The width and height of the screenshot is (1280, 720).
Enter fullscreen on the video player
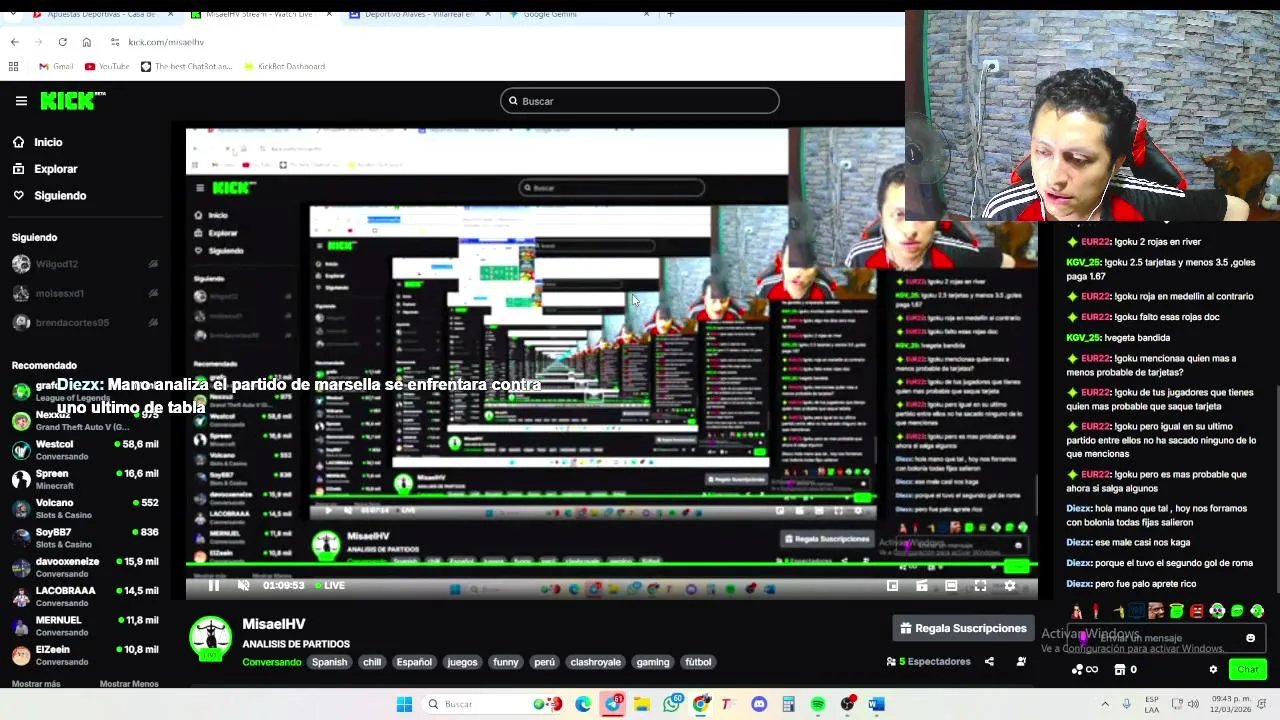point(980,586)
